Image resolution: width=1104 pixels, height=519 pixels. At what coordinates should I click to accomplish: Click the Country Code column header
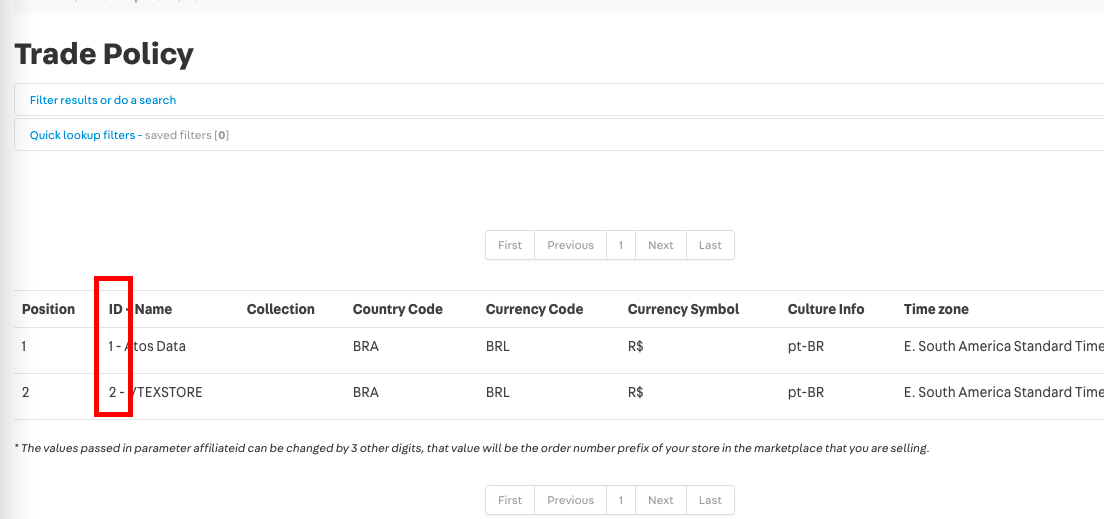[397, 309]
